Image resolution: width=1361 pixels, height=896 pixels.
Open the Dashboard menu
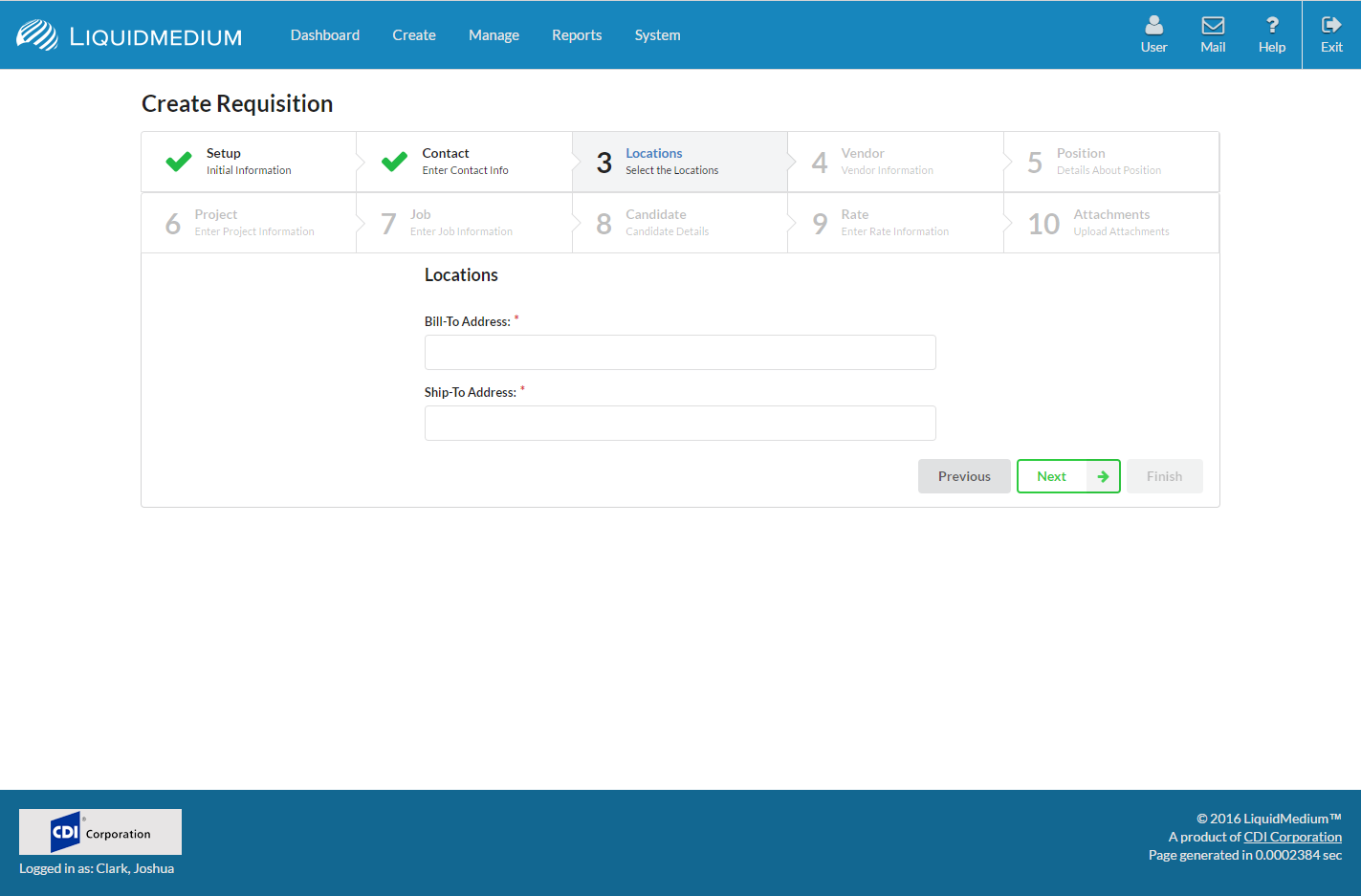tap(325, 35)
